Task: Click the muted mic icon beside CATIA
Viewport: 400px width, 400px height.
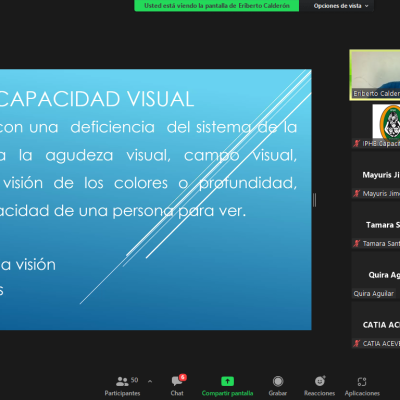Action: coord(357,343)
